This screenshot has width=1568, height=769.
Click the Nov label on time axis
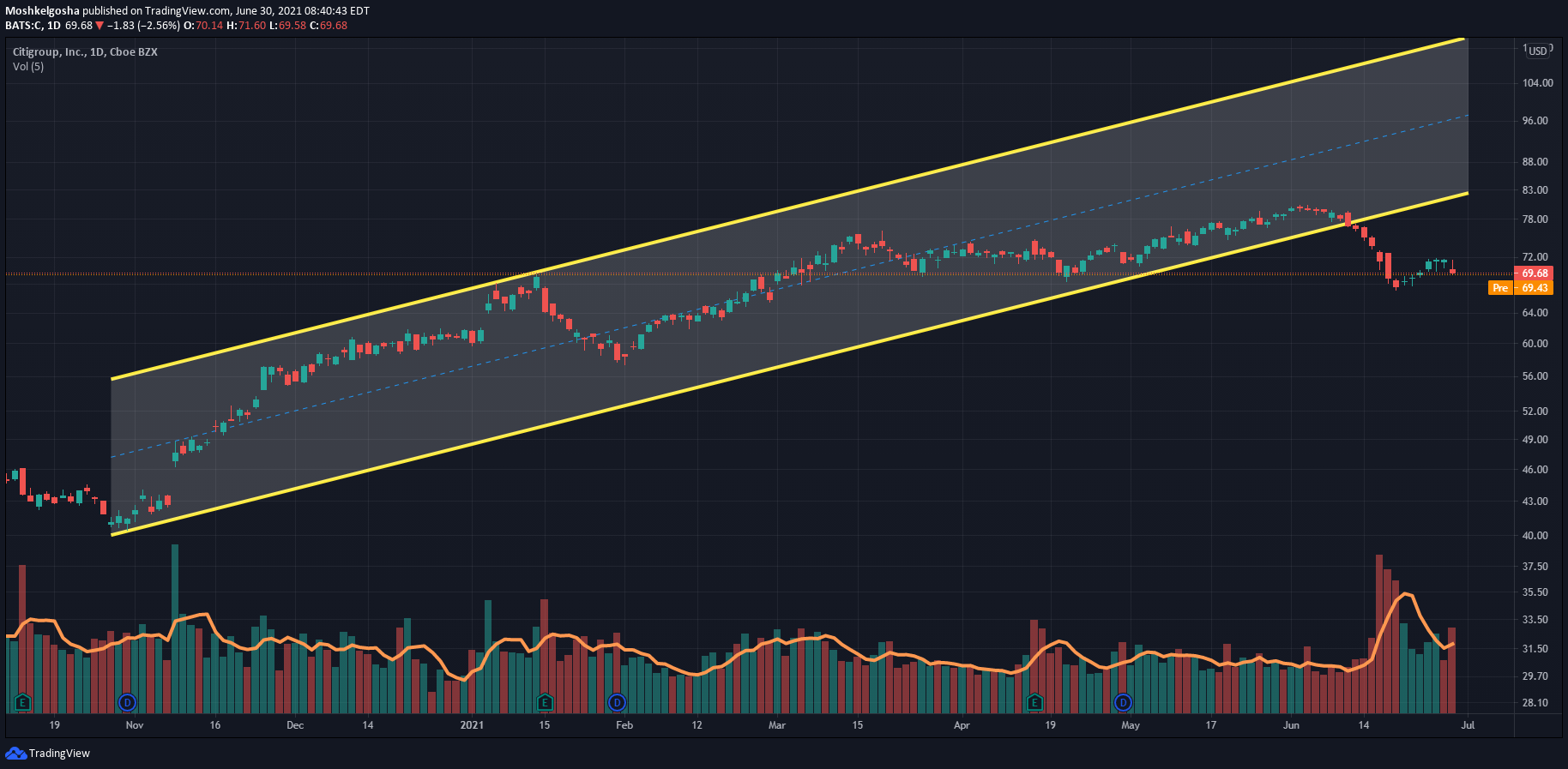(135, 725)
